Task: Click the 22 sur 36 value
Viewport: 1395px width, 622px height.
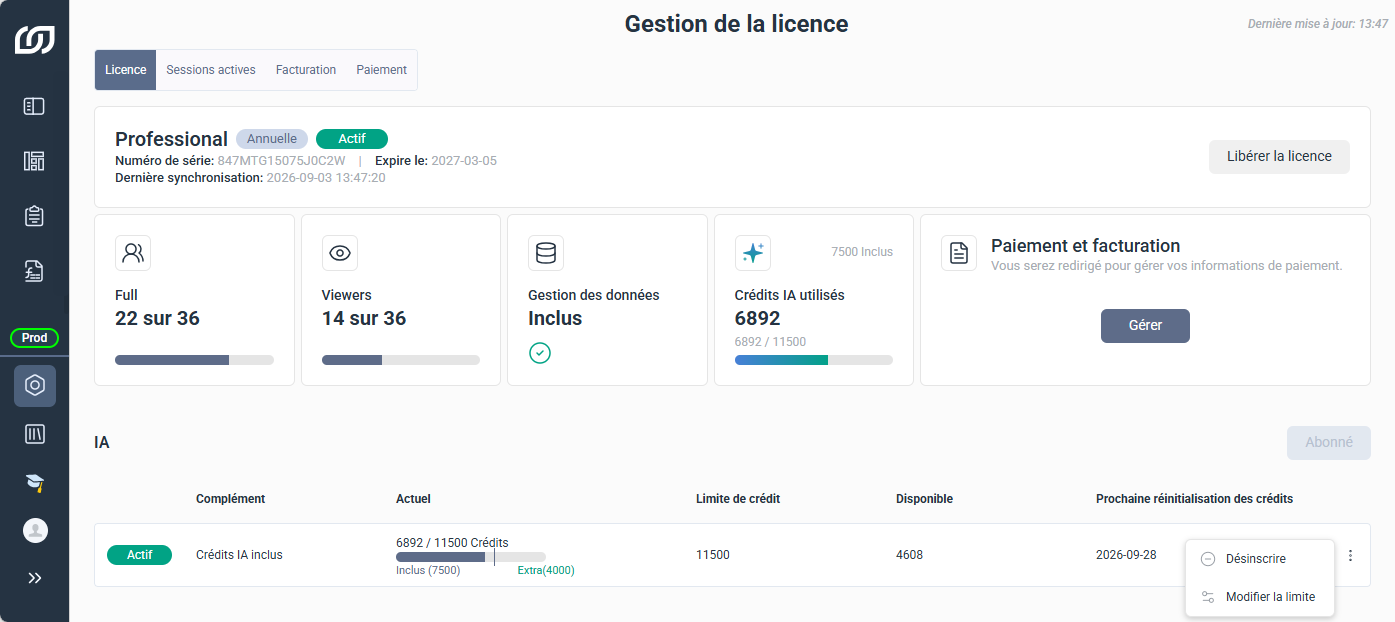Action: click(158, 319)
